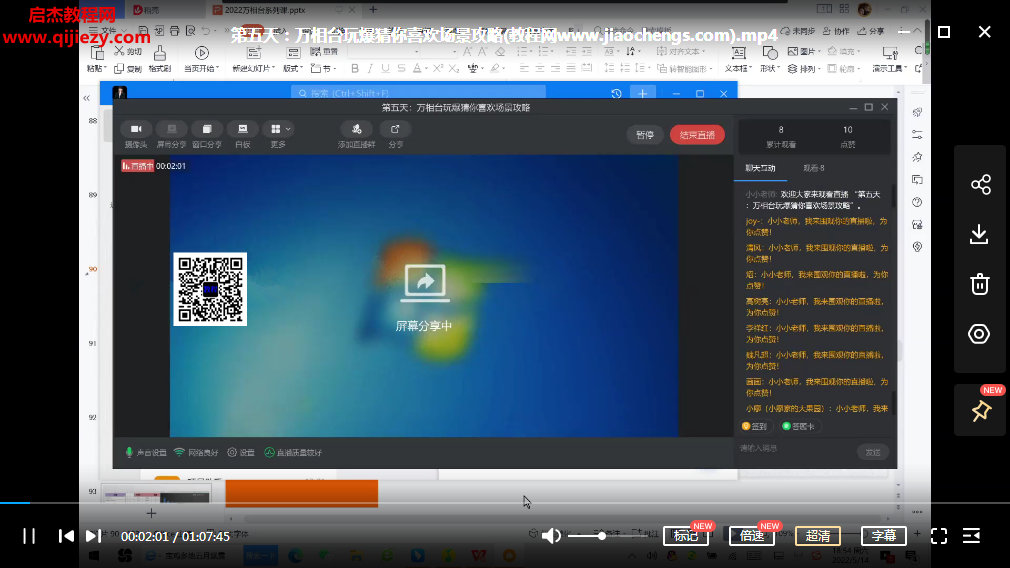Open the 倍速 playback speed menu
The image size is (1010, 568).
coord(752,536)
